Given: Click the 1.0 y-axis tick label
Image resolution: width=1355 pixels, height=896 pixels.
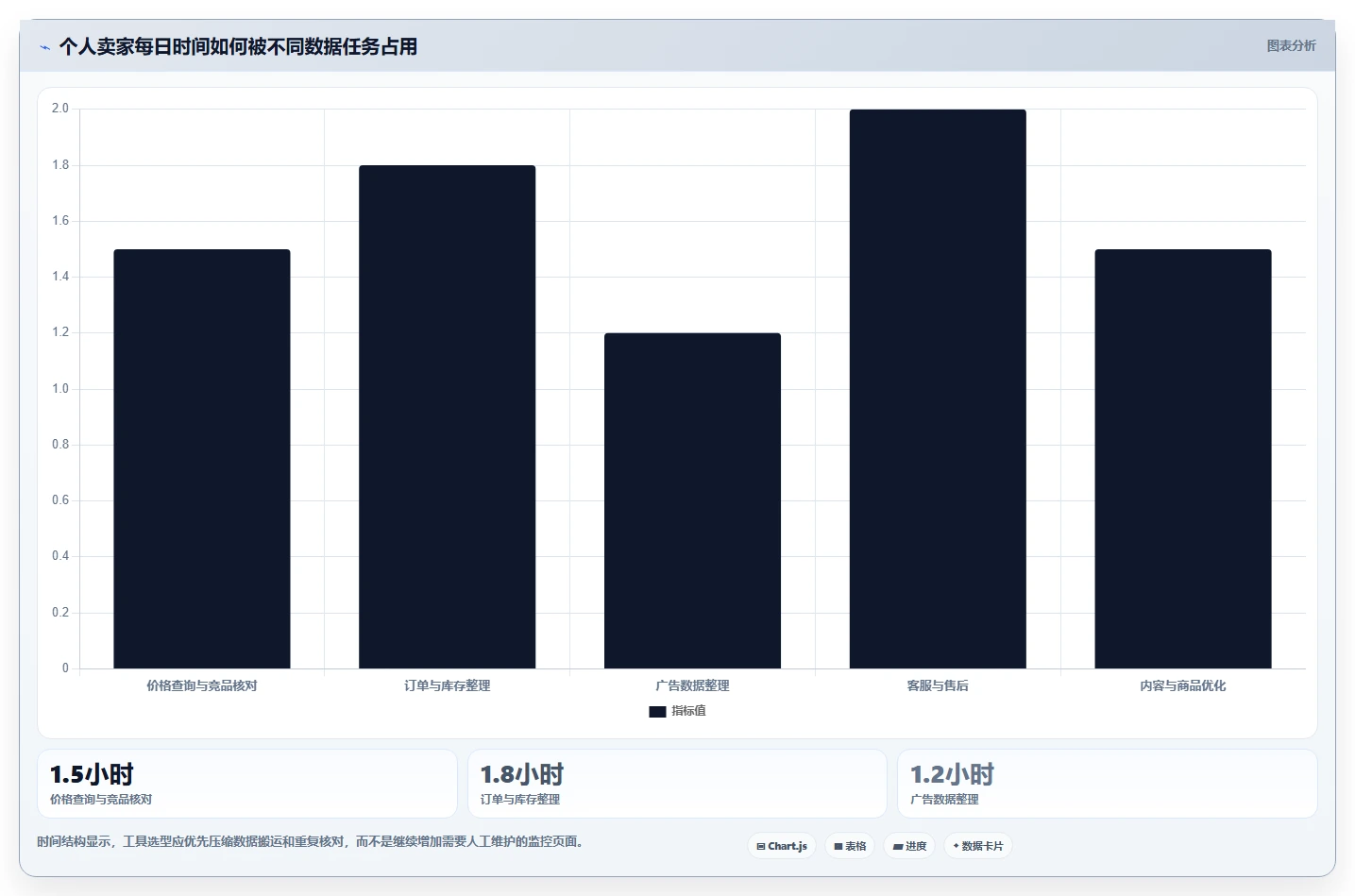Looking at the screenshot, I should [x=60, y=389].
